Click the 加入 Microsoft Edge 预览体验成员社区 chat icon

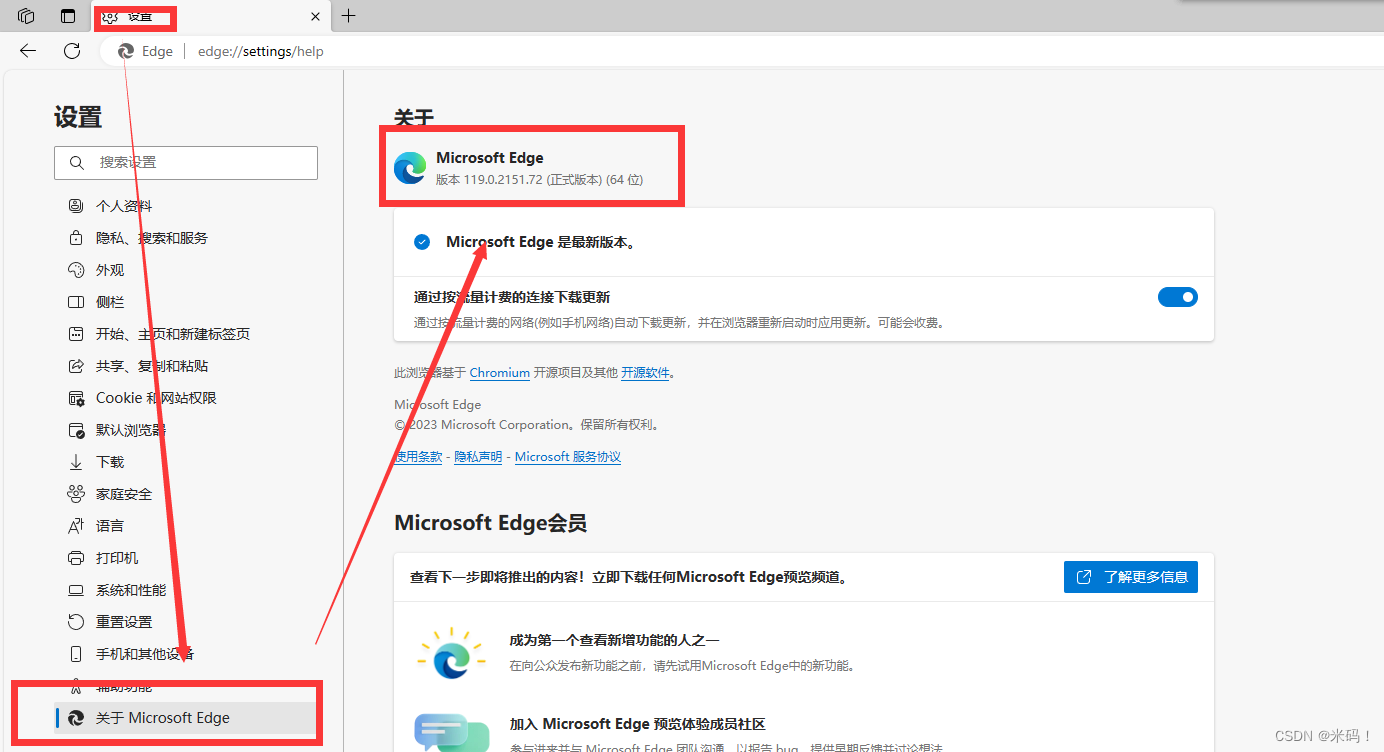(x=451, y=732)
